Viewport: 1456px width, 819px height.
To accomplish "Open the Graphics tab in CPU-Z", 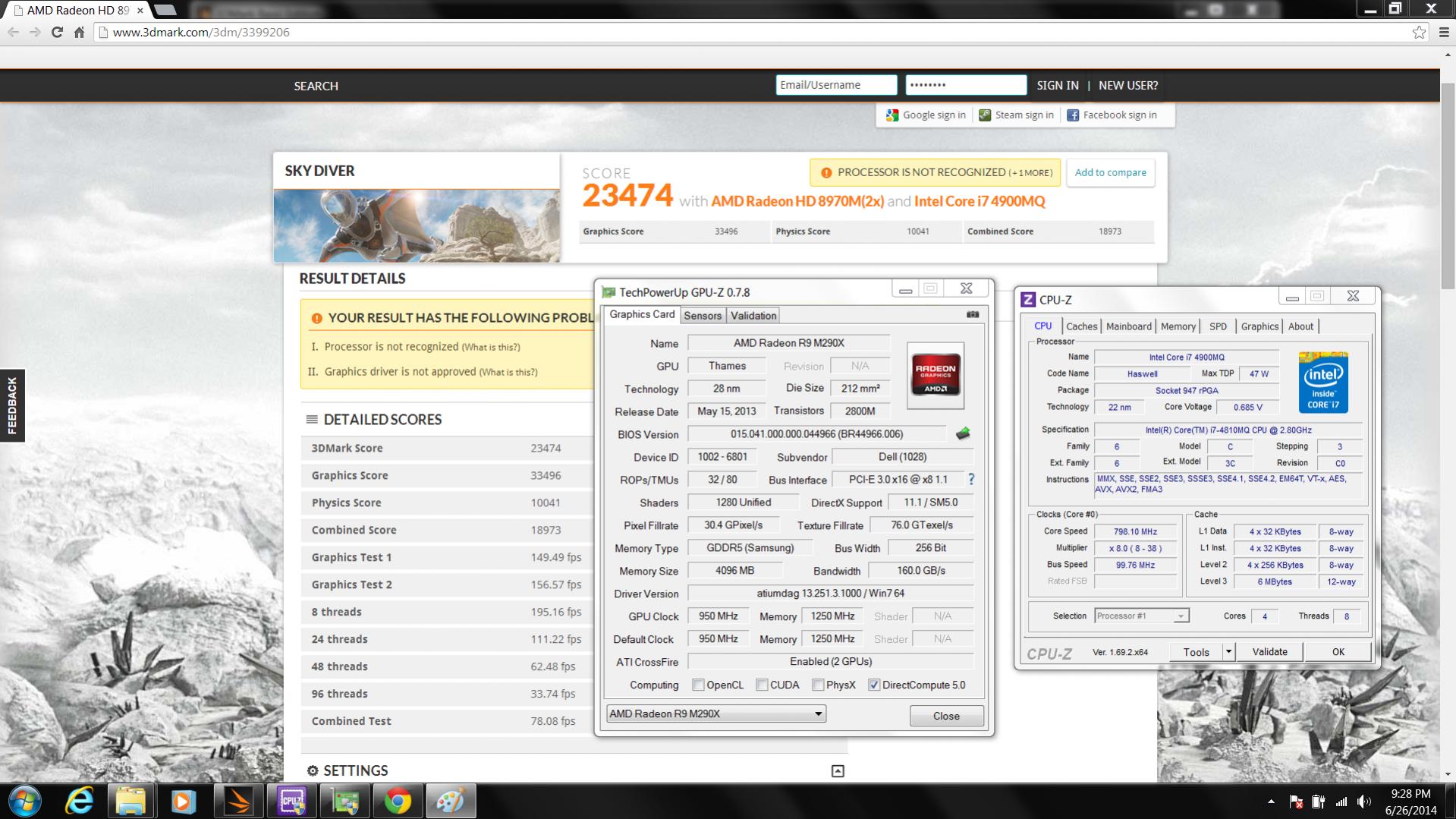I will 1259,326.
